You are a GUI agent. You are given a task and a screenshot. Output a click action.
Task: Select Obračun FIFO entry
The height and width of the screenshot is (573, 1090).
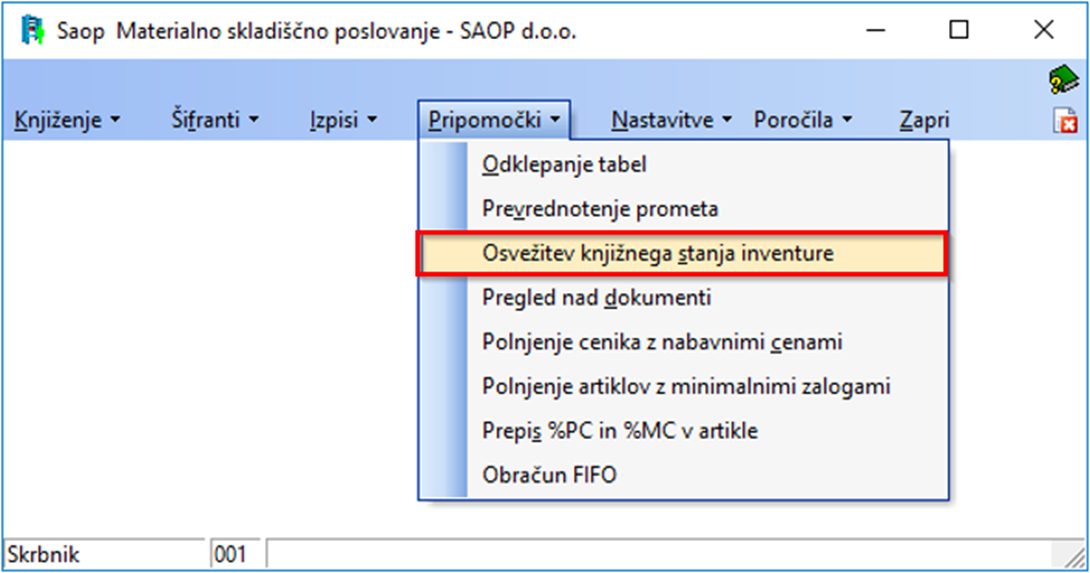click(683, 475)
